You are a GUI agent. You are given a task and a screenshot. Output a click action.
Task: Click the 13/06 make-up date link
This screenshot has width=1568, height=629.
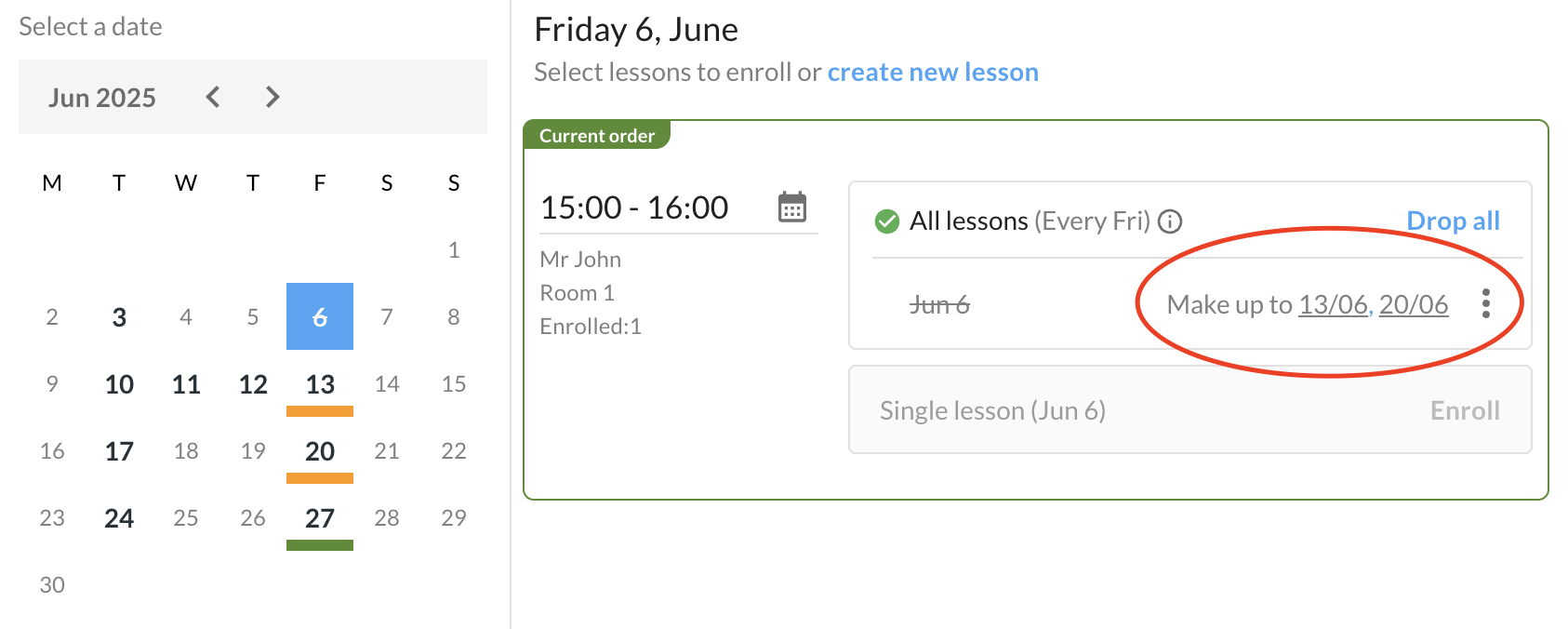point(1334,304)
